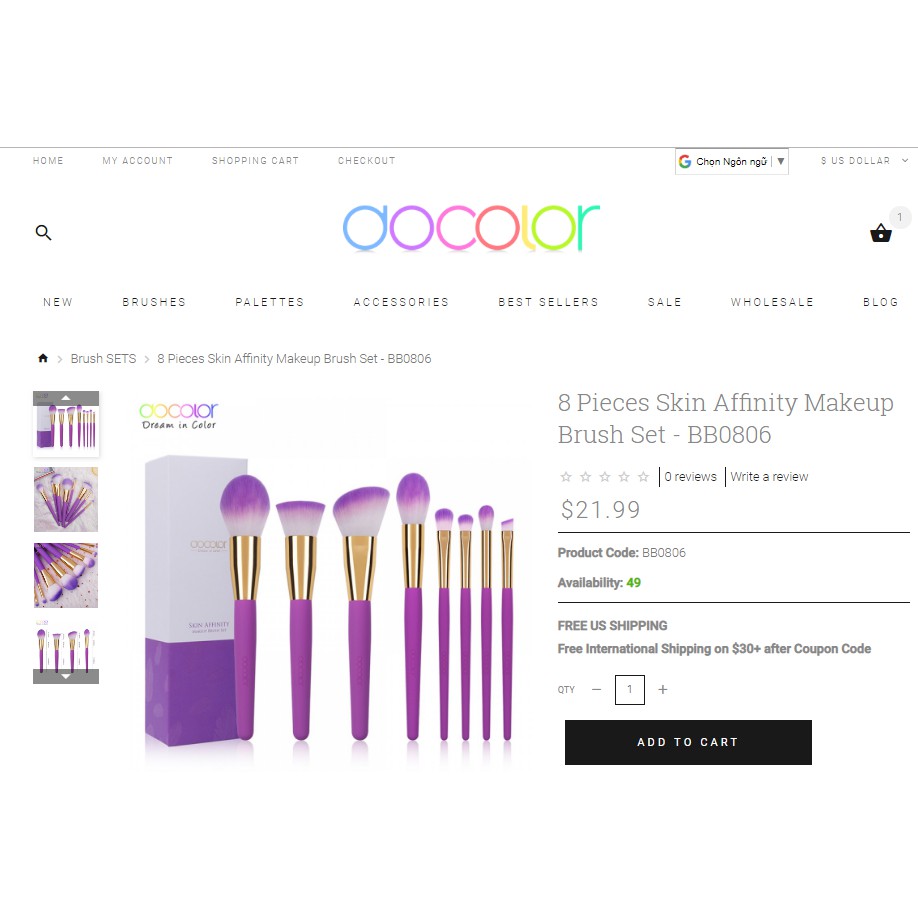This screenshot has width=918, height=918.
Task: Open the Best Sellers menu item
Action: [549, 302]
